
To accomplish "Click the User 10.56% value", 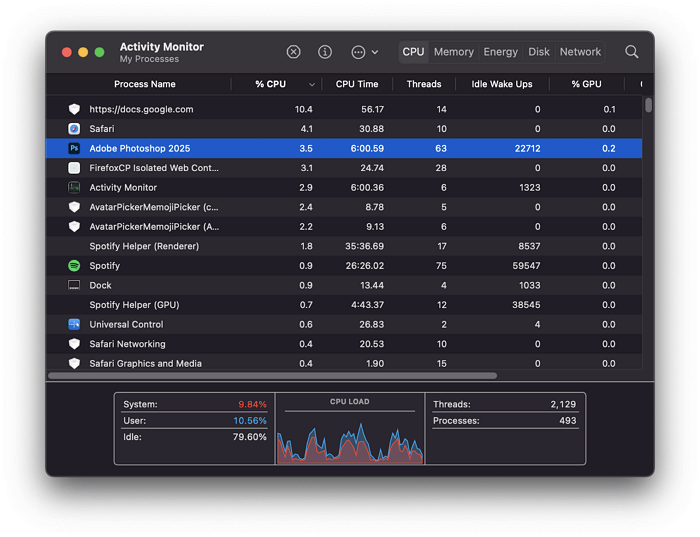I will click(x=250, y=420).
